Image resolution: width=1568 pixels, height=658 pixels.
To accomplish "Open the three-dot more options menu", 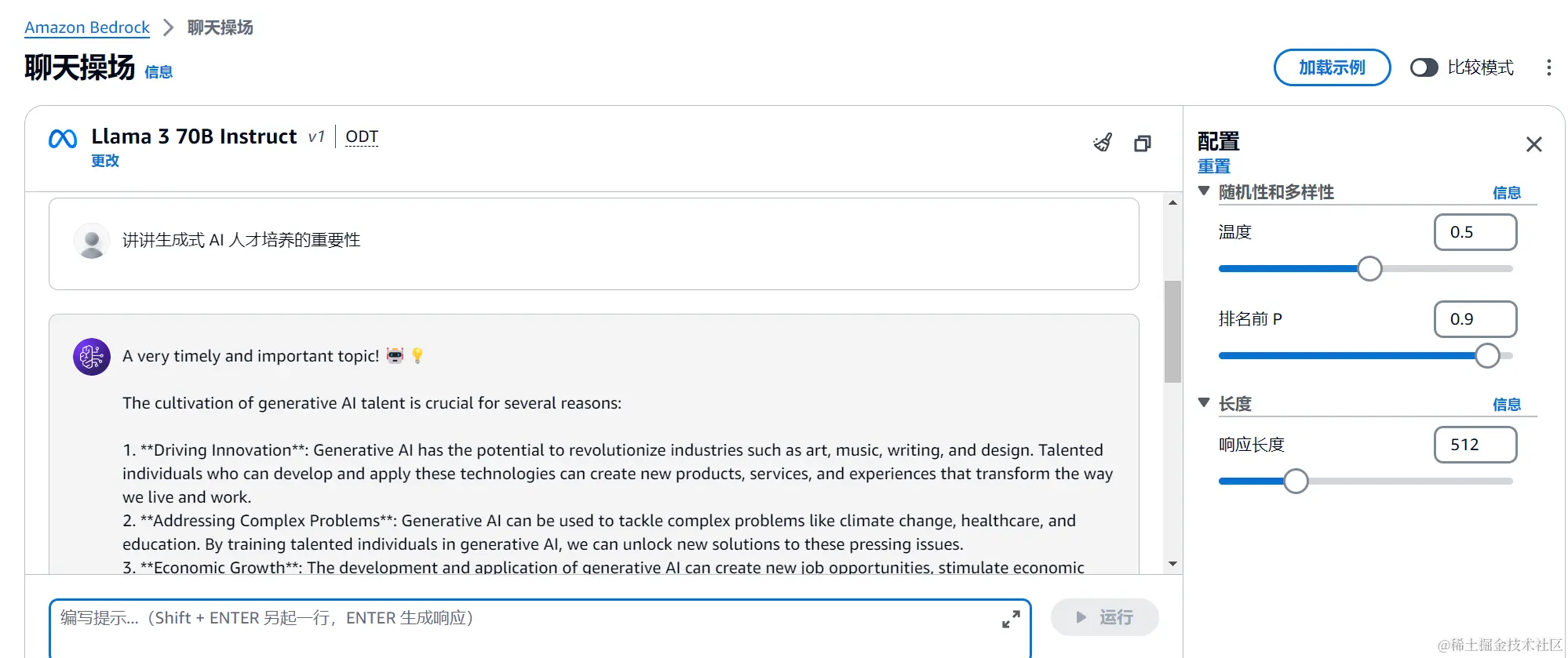I will point(1548,67).
